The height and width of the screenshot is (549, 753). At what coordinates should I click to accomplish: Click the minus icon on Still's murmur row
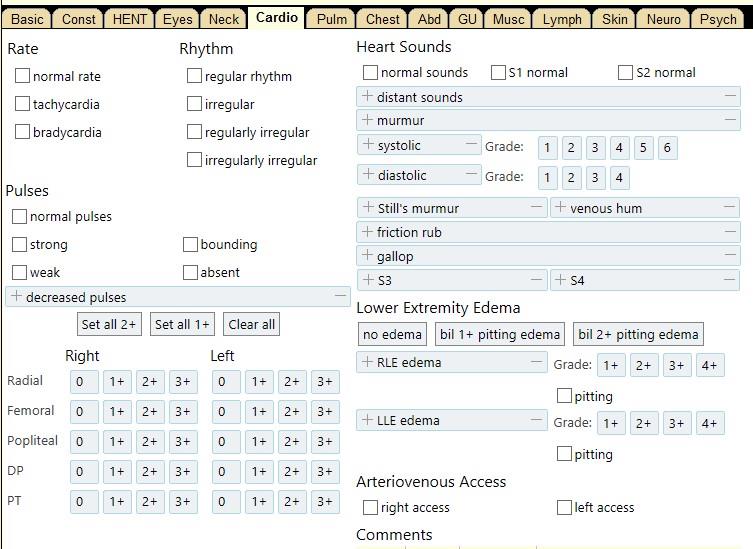pyautogui.click(x=537, y=208)
